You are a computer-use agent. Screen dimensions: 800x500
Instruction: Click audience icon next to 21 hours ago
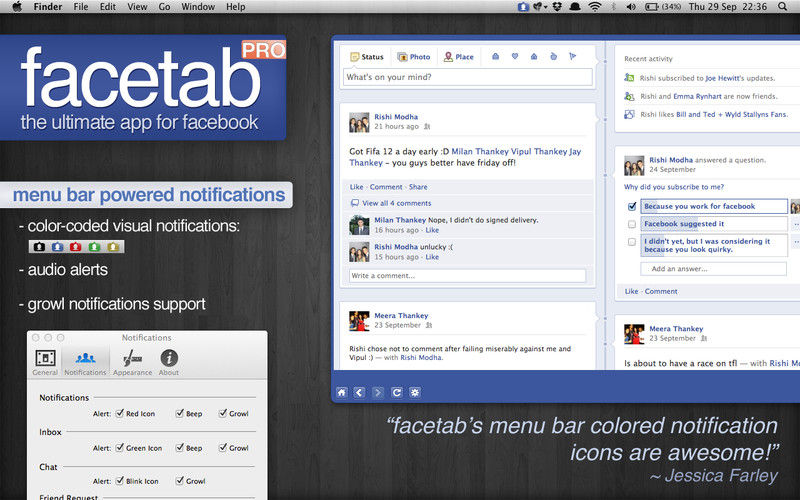click(x=428, y=126)
